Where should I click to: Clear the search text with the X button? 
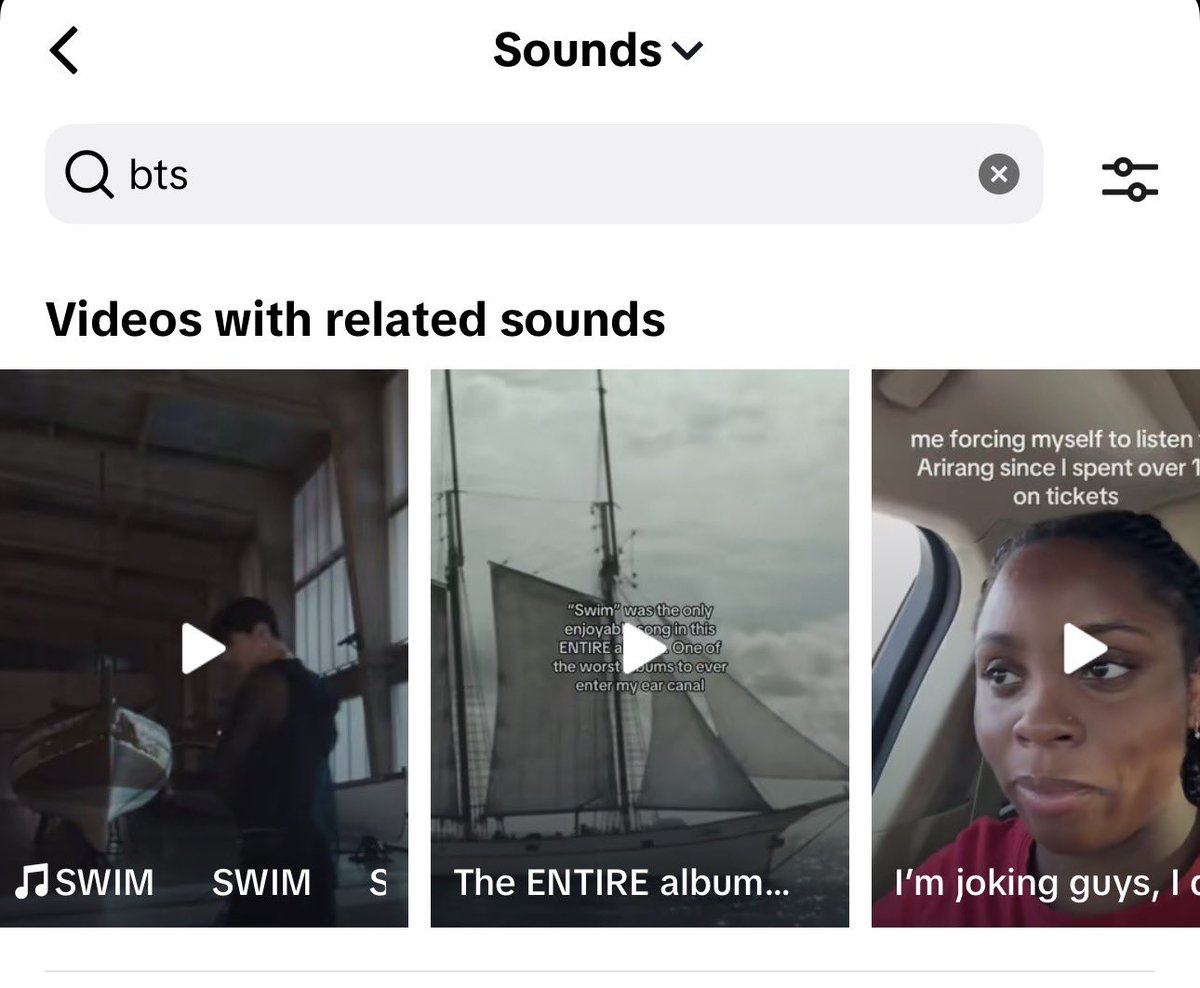click(998, 174)
